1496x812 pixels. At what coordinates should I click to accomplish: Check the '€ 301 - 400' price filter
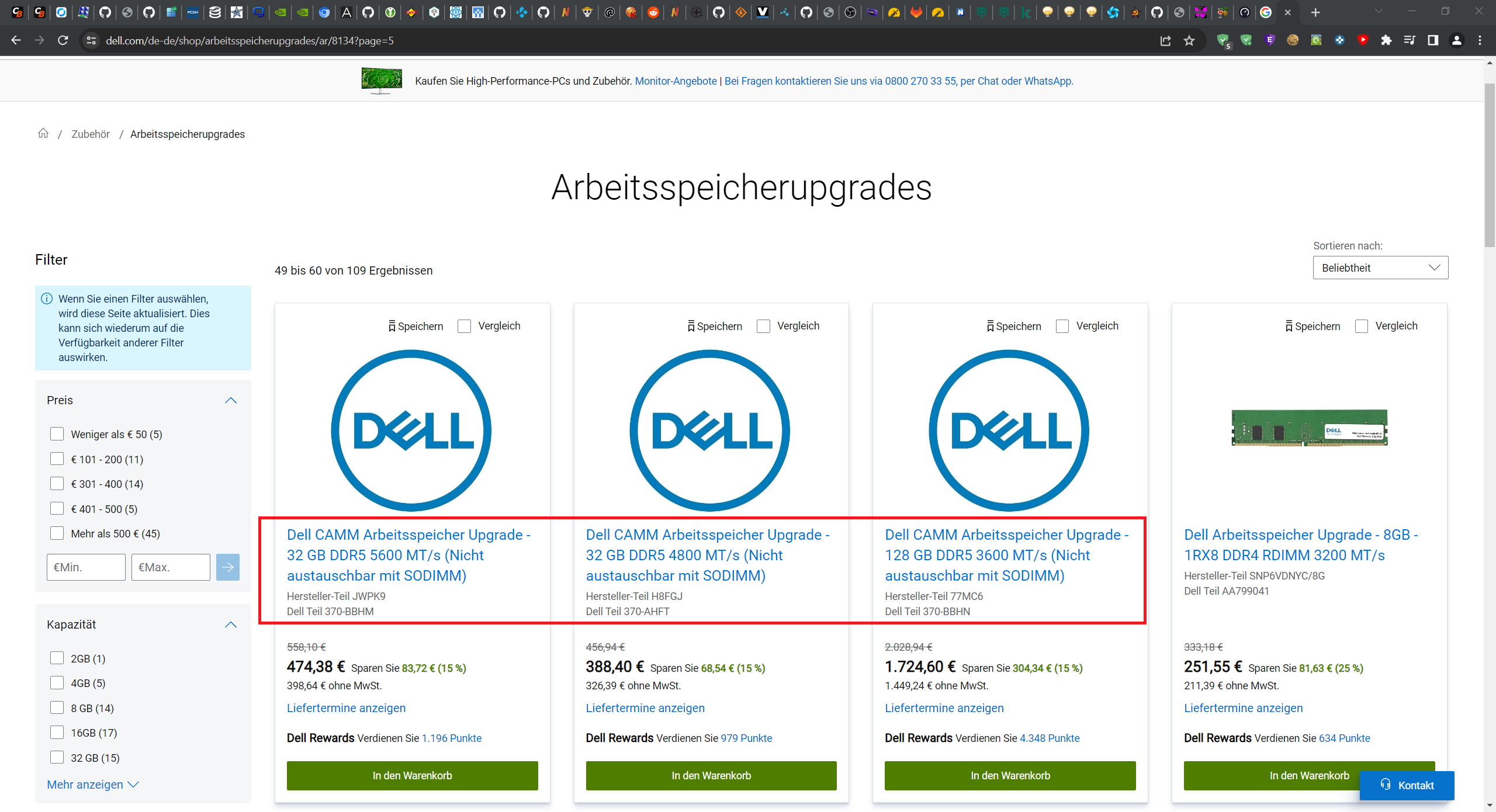[x=57, y=484]
